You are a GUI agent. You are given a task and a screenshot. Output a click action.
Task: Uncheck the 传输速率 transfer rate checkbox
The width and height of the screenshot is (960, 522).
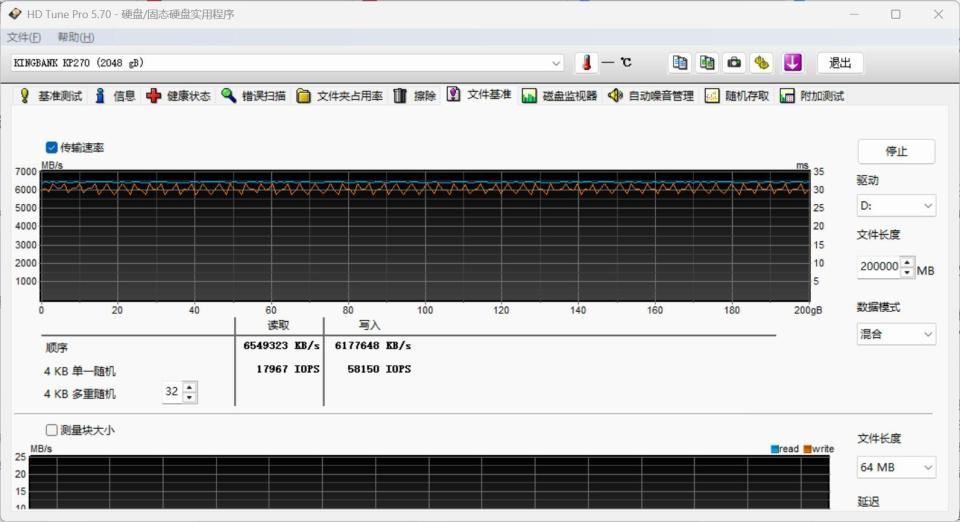(52, 147)
